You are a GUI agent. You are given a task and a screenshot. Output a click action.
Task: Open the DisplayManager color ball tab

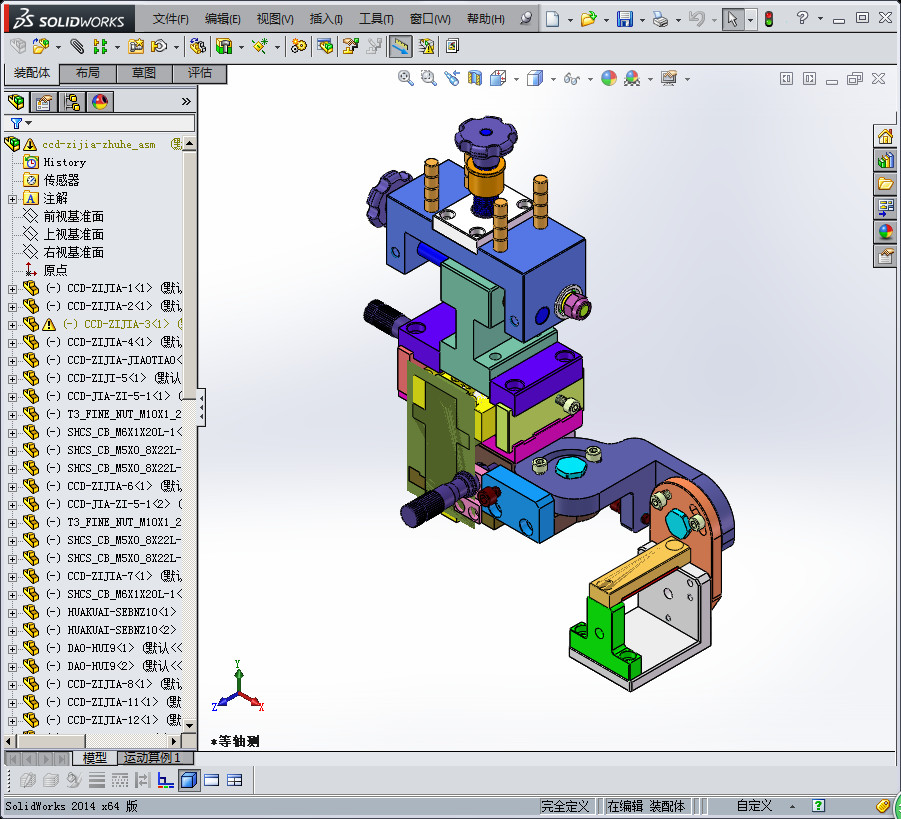click(x=100, y=102)
